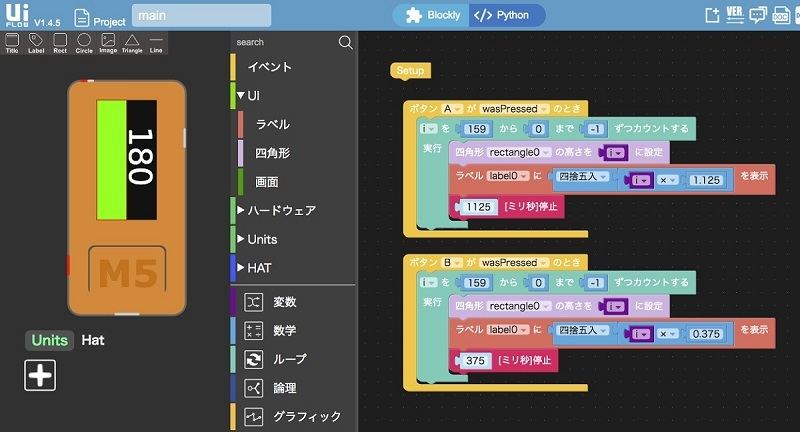Click the search magnifier icon

(345, 42)
